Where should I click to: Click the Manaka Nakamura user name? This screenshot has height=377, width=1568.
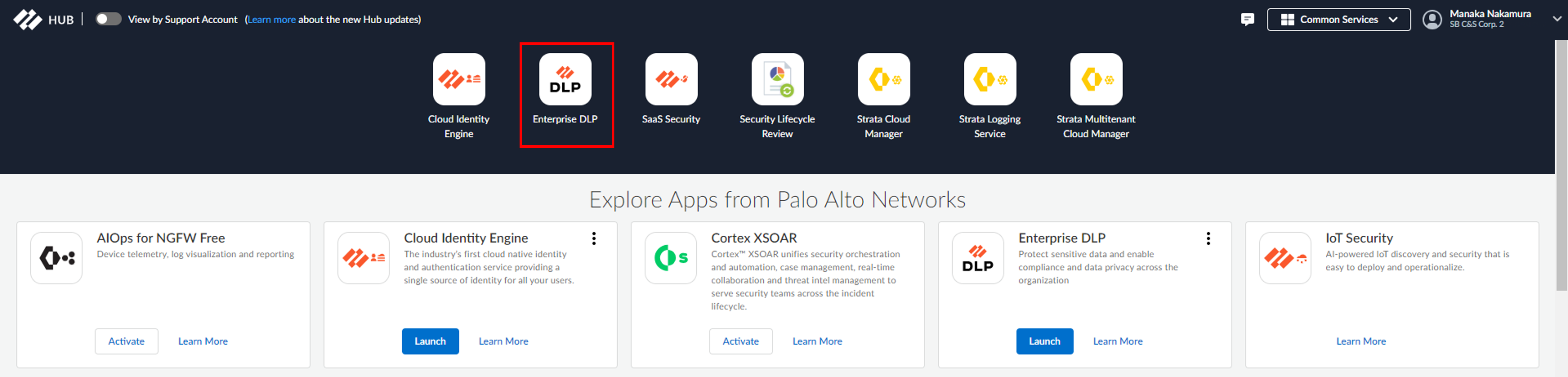pos(1490,14)
